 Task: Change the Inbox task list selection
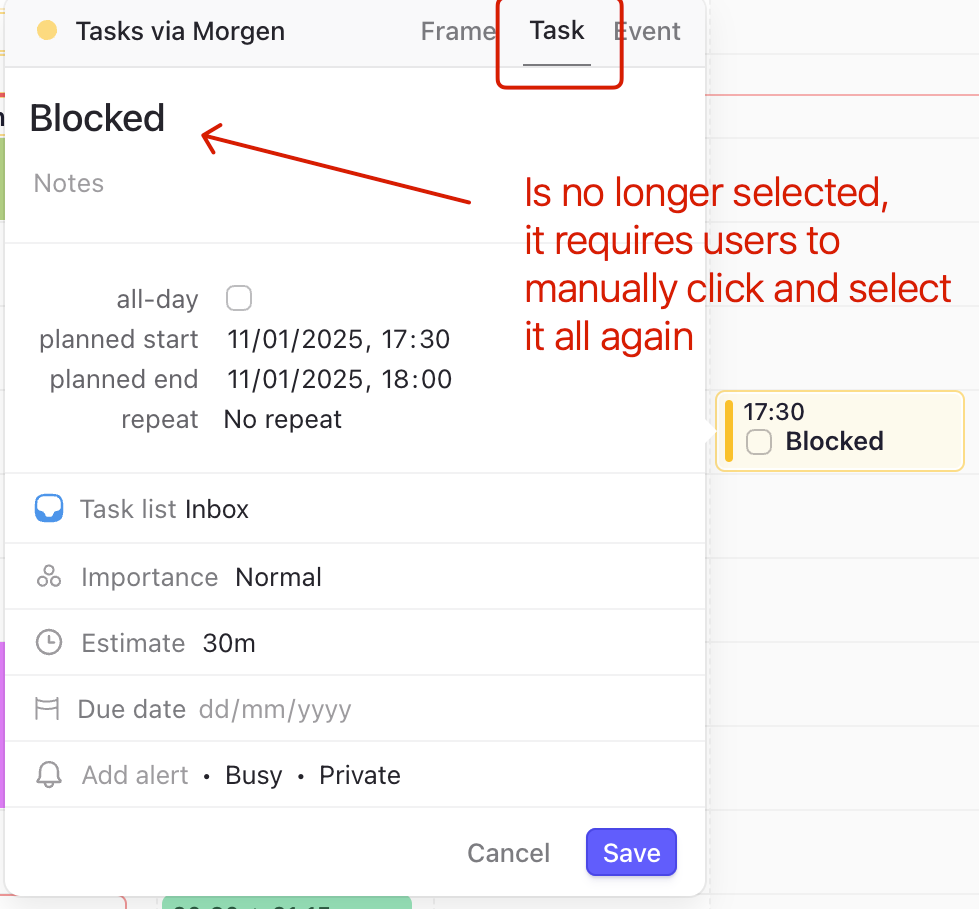click(217, 509)
